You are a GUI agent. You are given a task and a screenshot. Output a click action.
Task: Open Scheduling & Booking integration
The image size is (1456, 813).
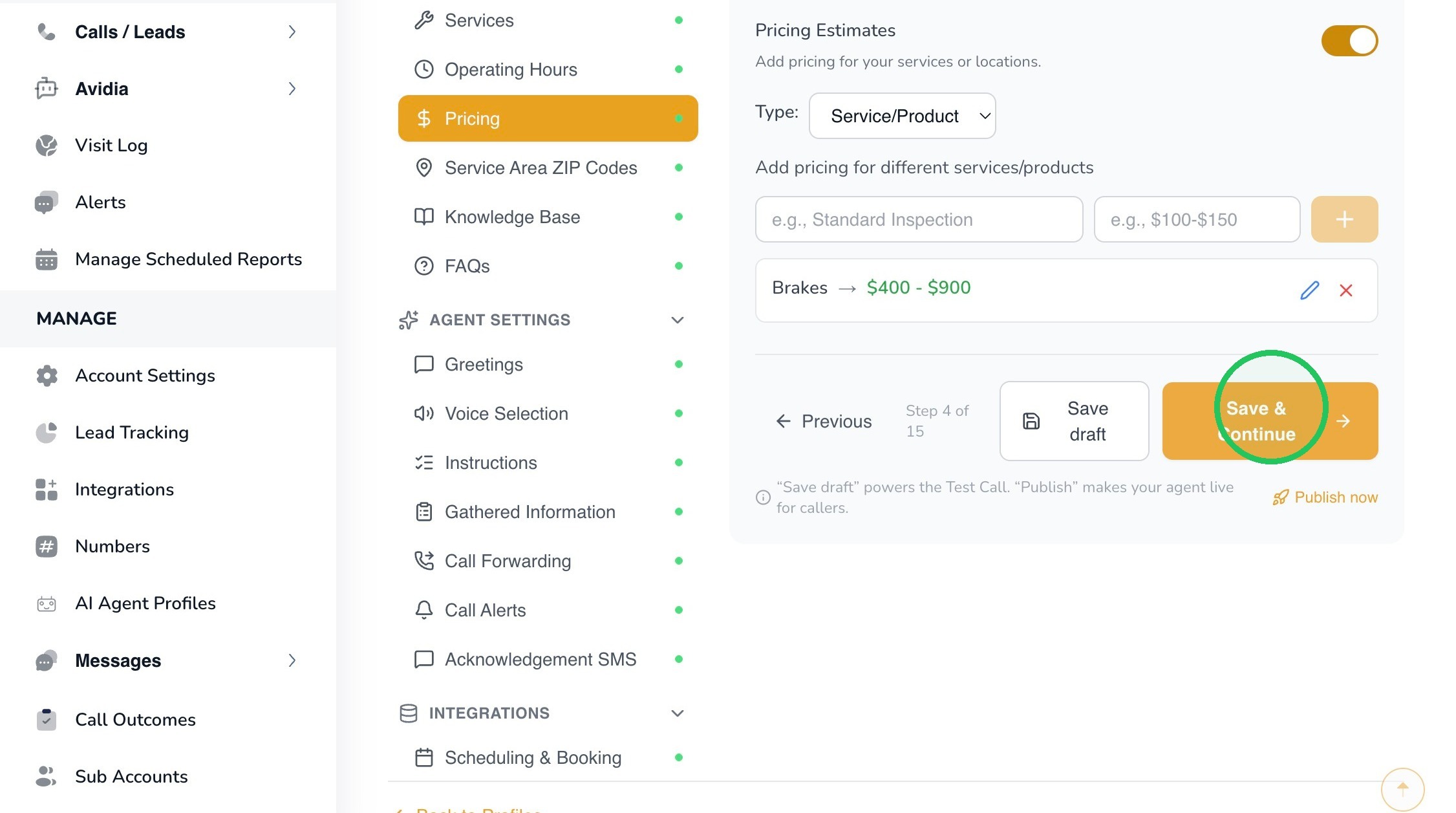point(548,757)
